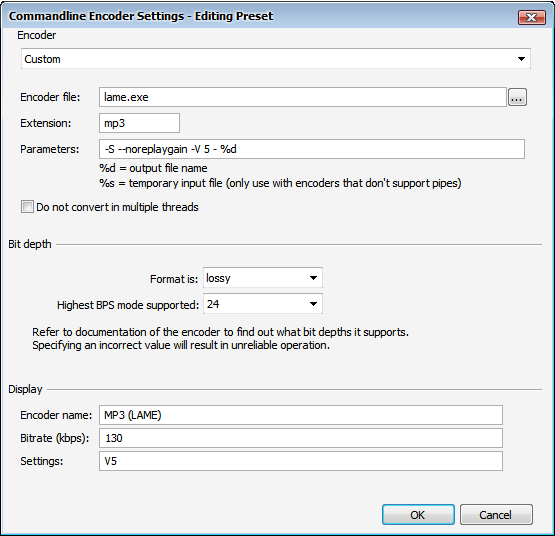Confirm settings with the OK button
This screenshot has width=555, height=536.
[x=418, y=515]
